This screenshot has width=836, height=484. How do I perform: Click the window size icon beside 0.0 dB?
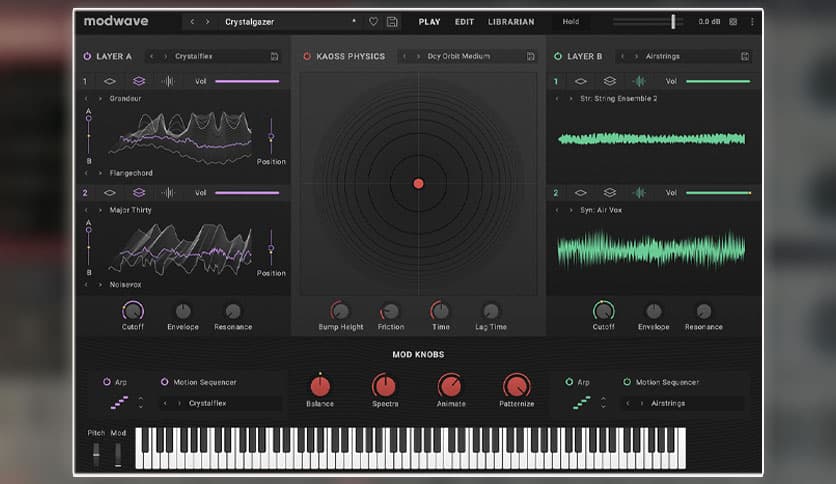click(x=733, y=22)
